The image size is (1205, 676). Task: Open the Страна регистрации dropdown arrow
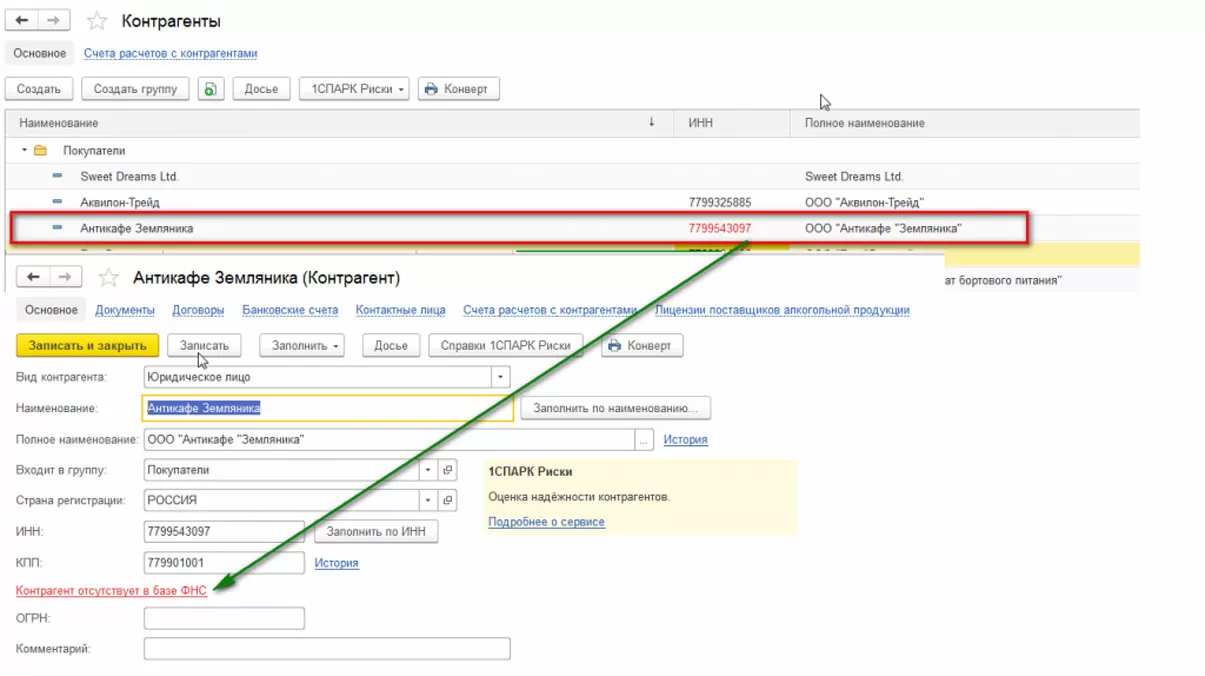click(x=429, y=500)
